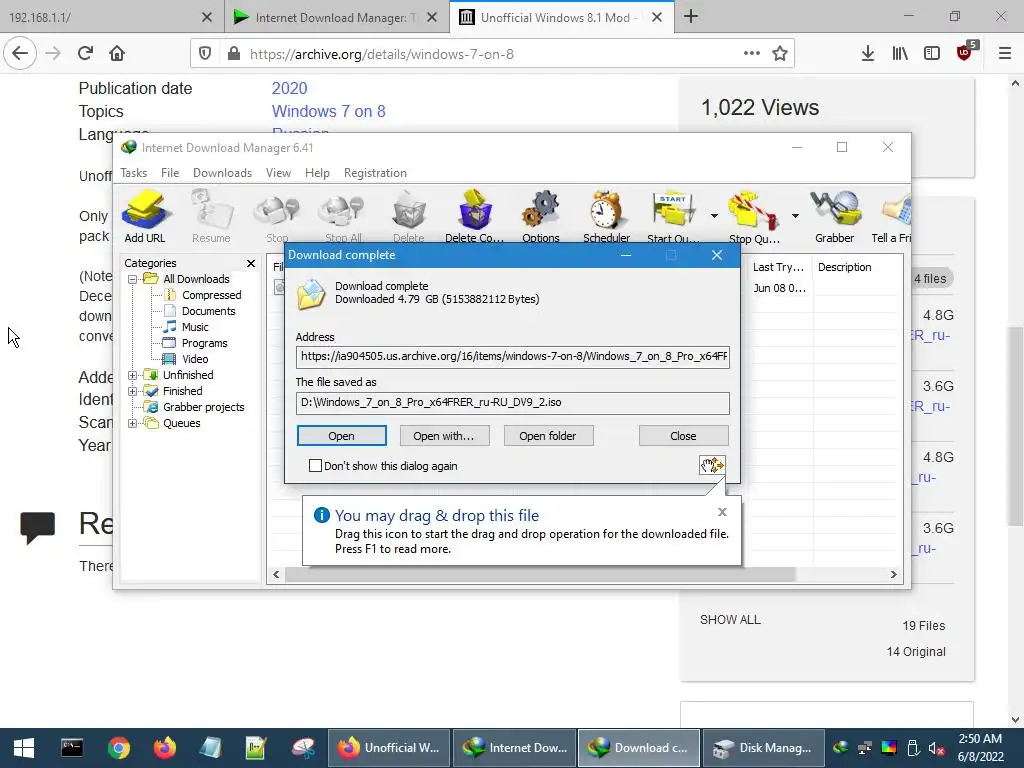Click the IDM scrollbar right arrow
Screen dimensions: 1024x768
[893, 575]
